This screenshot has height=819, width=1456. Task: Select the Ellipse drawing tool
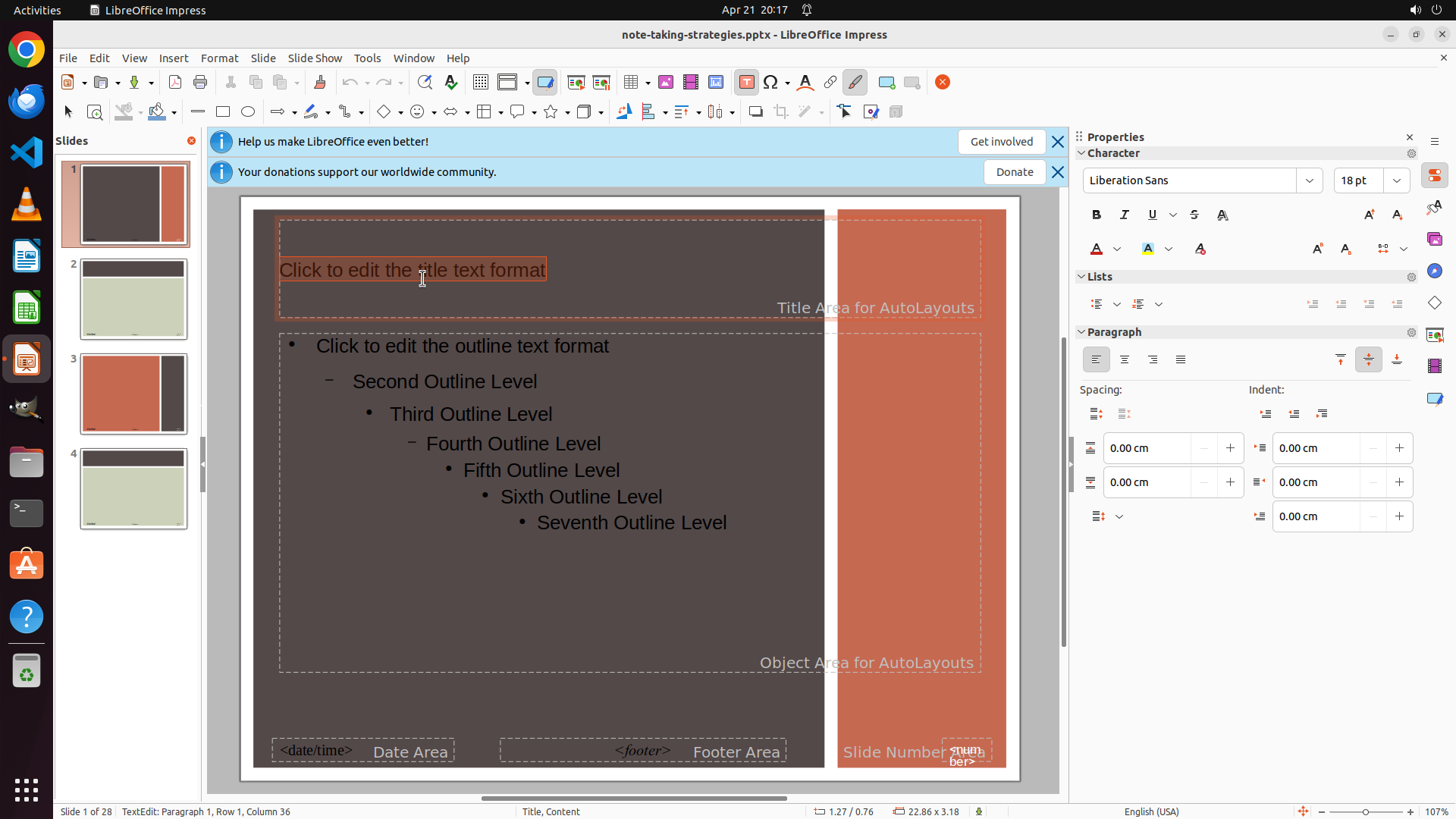pos(248,112)
